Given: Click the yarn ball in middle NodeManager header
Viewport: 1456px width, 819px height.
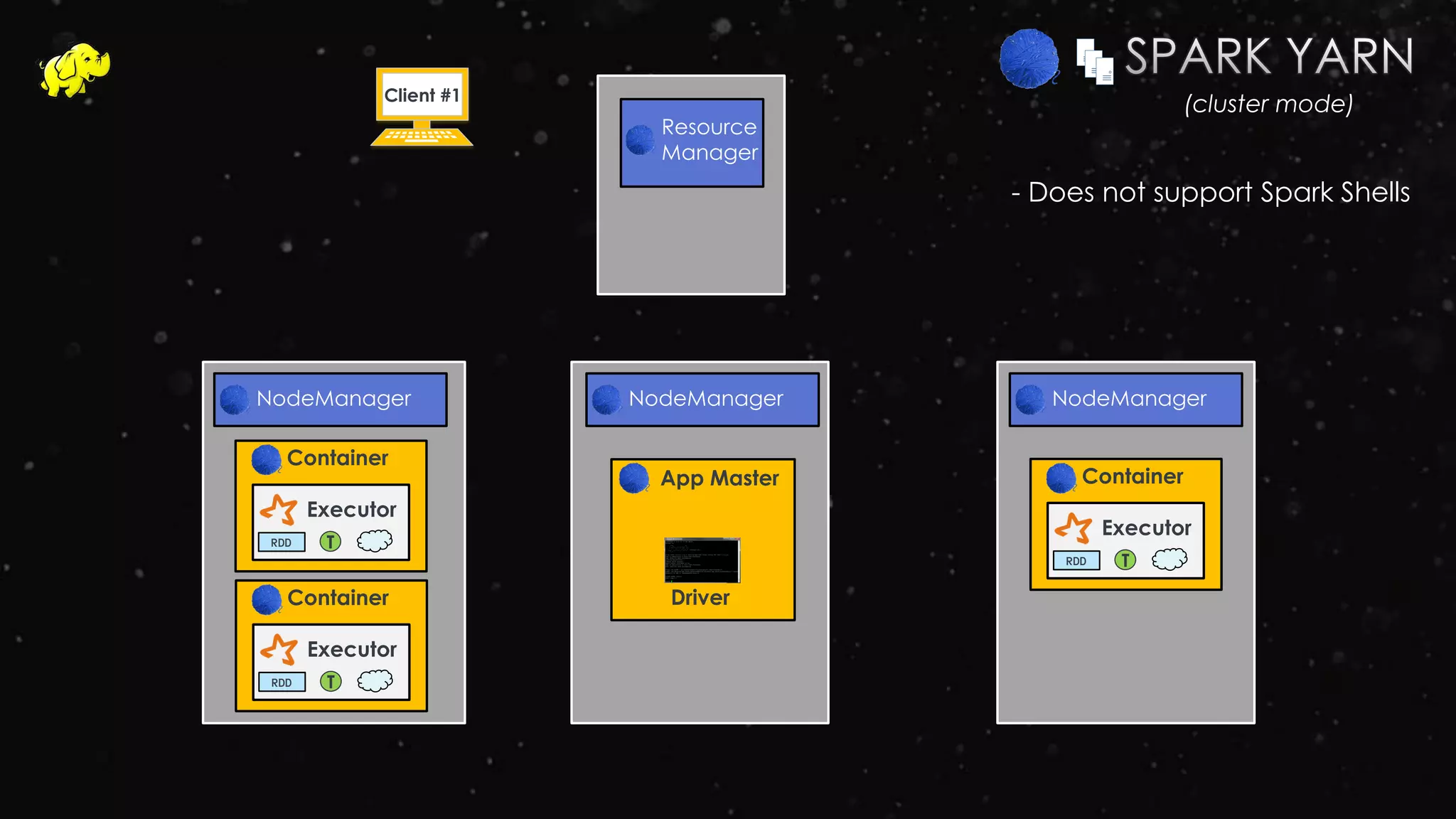Looking at the screenshot, I should point(607,400).
